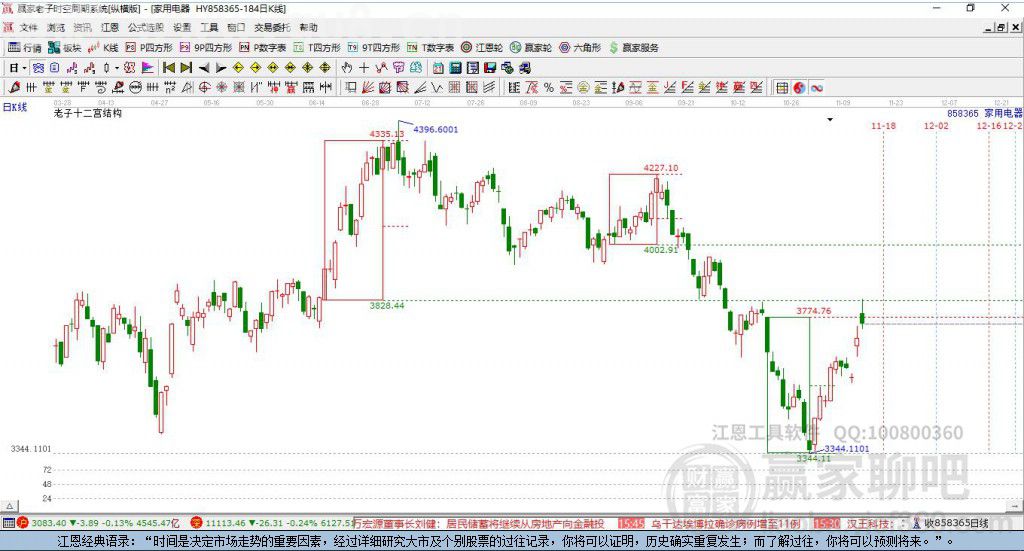Open the 9T四方形 tool
This screenshot has width=1024, height=551.
tap(374, 48)
